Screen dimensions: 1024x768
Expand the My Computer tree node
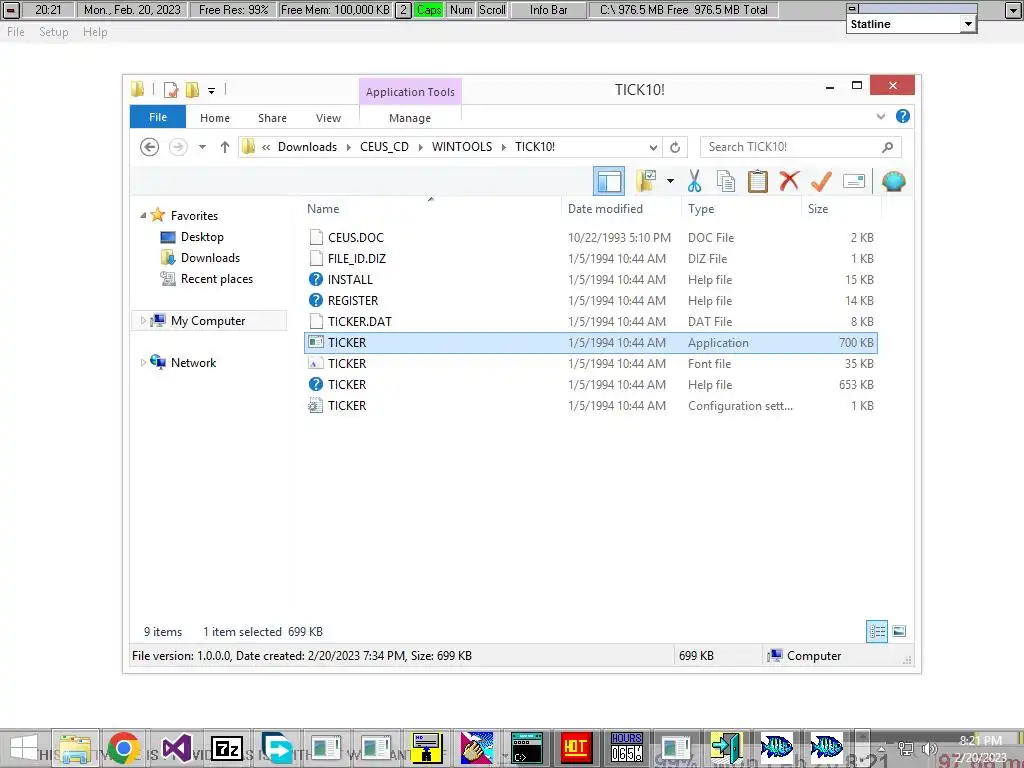pos(143,321)
